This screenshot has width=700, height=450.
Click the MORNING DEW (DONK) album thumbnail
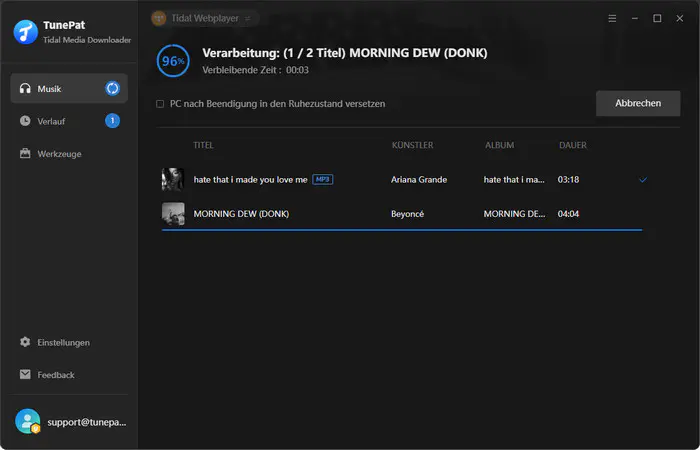(173, 214)
